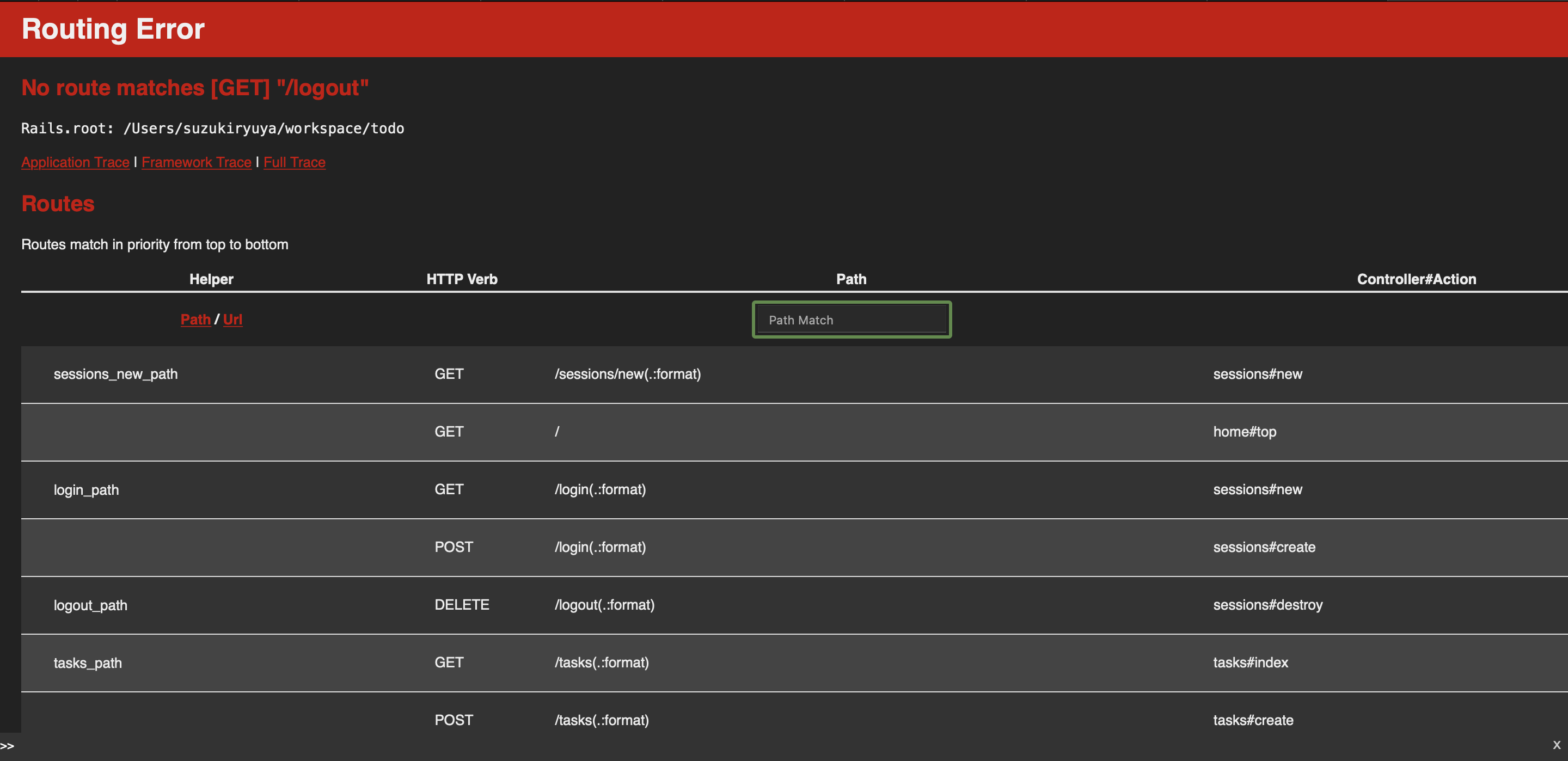1568x761 pixels.
Task: Click the /logout(.:format) path cell
Action: point(604,605)
